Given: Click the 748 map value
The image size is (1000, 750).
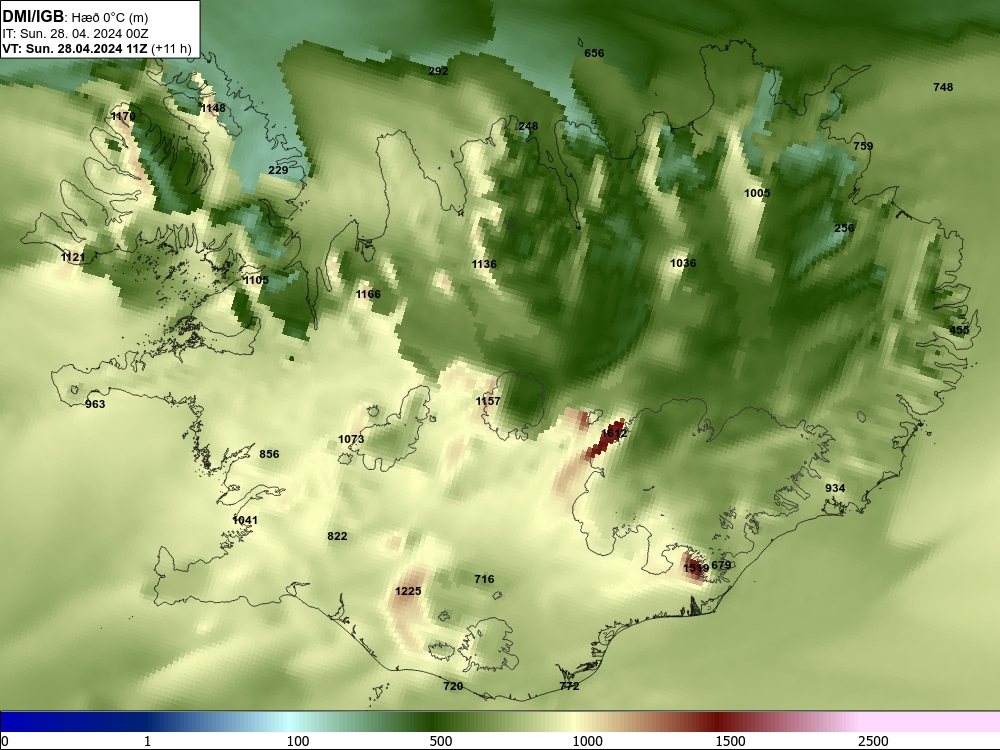Looking at the screenshot, I should tap(943, 87).
